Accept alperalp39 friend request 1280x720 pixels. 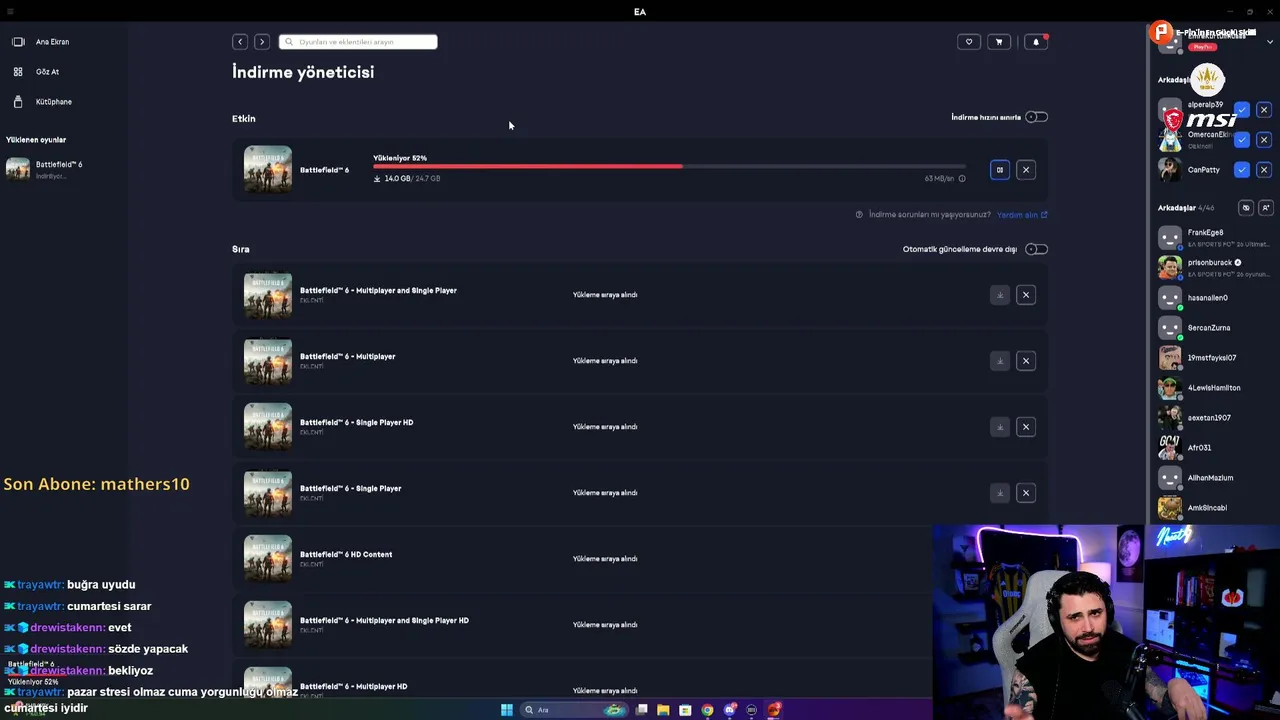pyautogui.click(x=1242, y=110)
